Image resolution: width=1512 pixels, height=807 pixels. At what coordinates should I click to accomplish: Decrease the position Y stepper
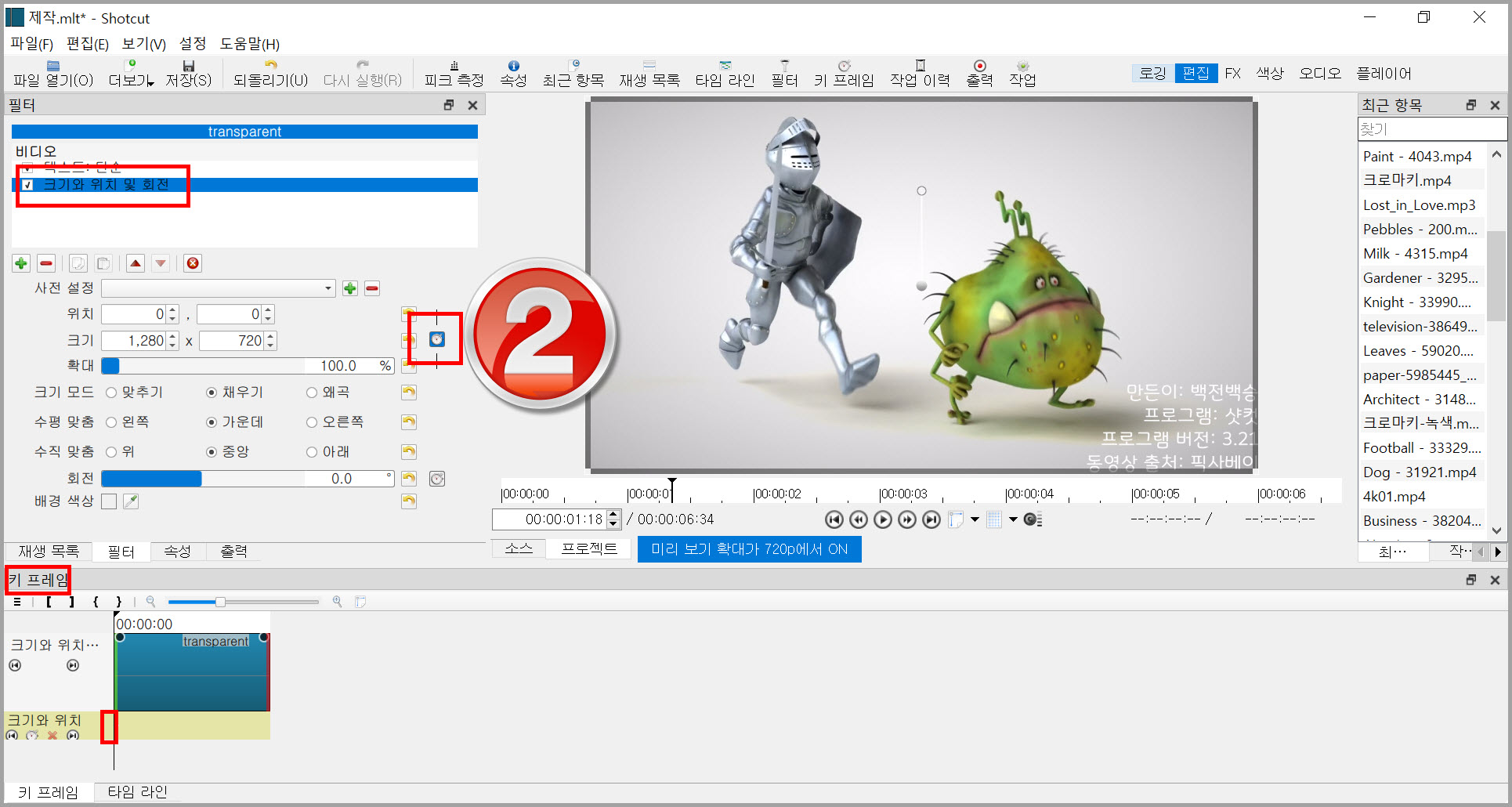[268, 319]
